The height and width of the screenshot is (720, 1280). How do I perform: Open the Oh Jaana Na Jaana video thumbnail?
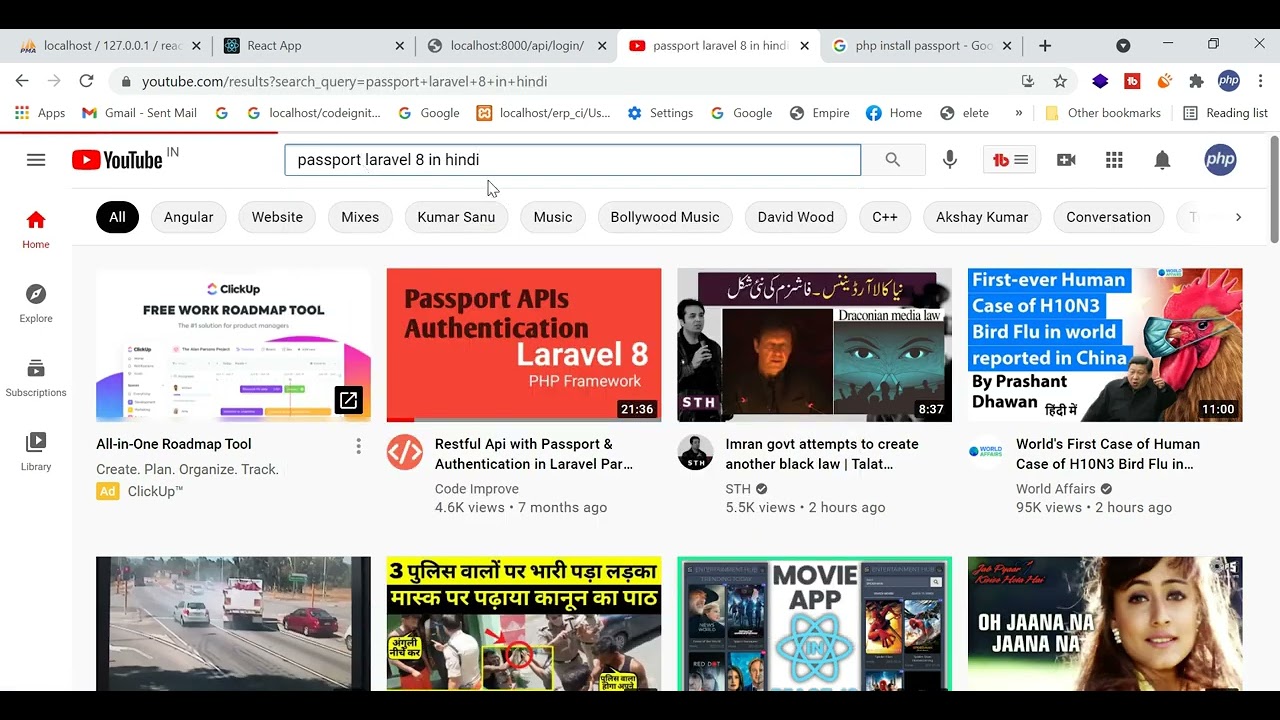click(x=1105, y=624)
